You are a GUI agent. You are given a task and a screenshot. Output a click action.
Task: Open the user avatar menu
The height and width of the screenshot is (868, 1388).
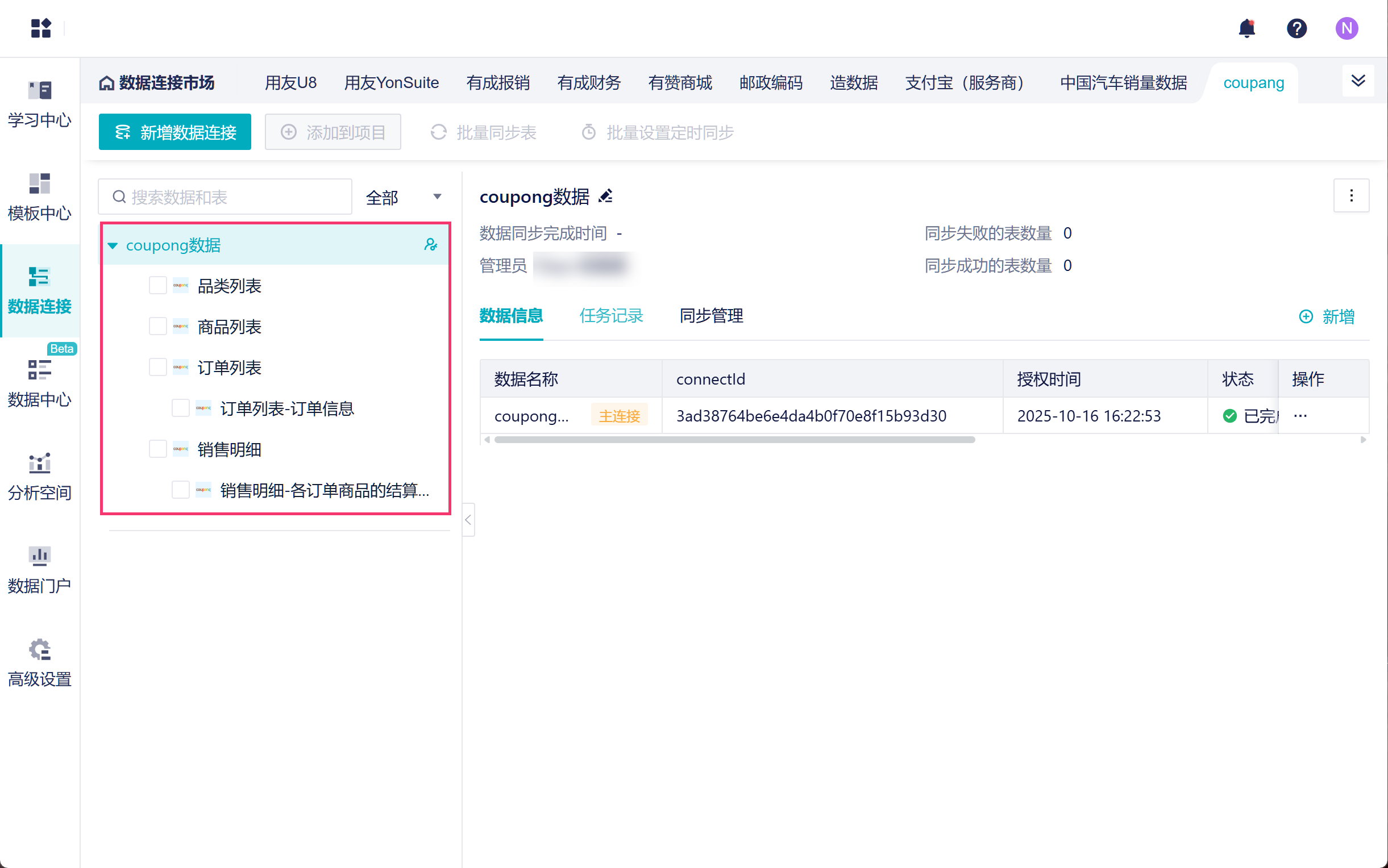click(x=1346, y=28)
